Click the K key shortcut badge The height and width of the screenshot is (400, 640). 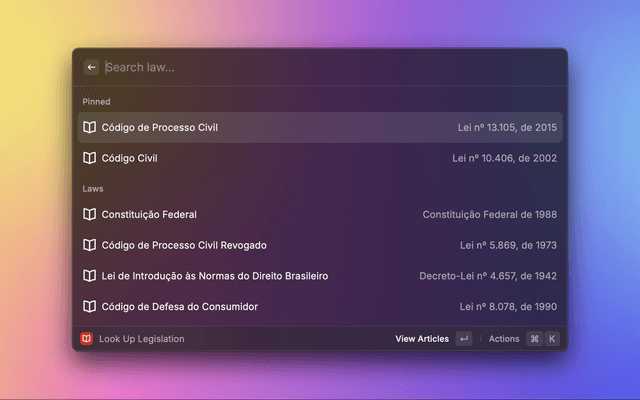point(551,339)
